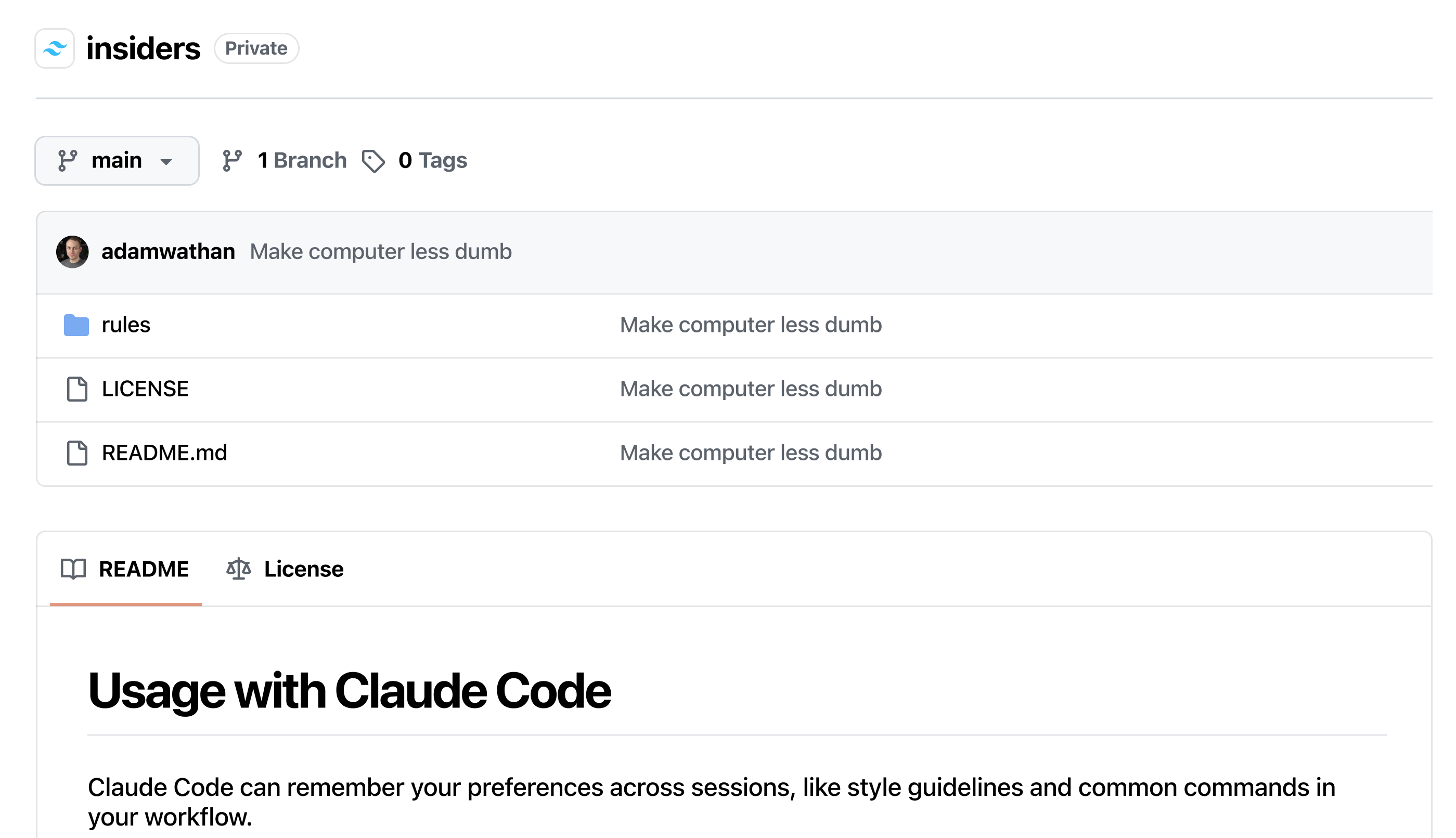Select the README tab
The width and height of the screenshot is (1456, 838).
[143, 569]
